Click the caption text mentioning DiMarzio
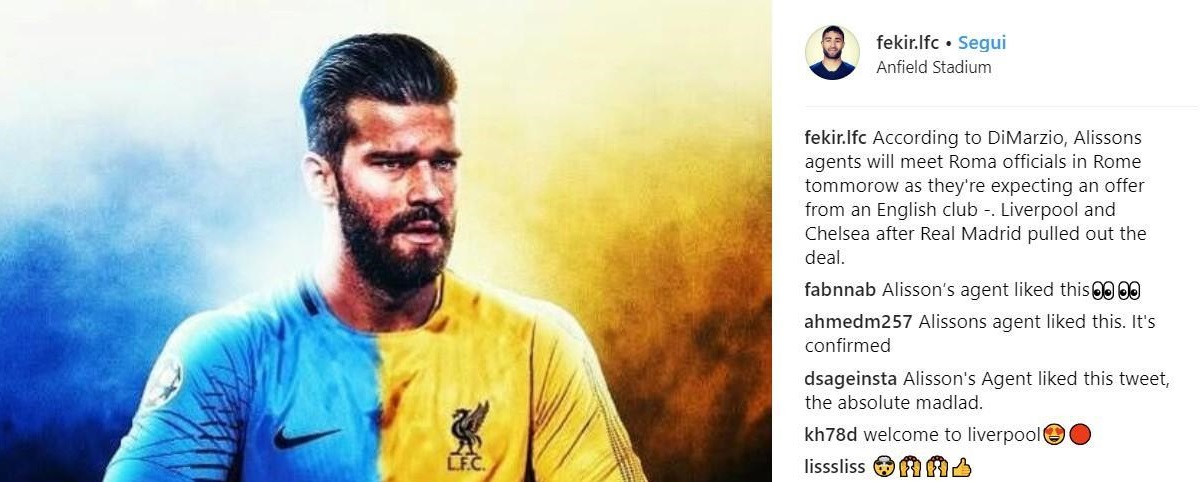 point(976,198)
